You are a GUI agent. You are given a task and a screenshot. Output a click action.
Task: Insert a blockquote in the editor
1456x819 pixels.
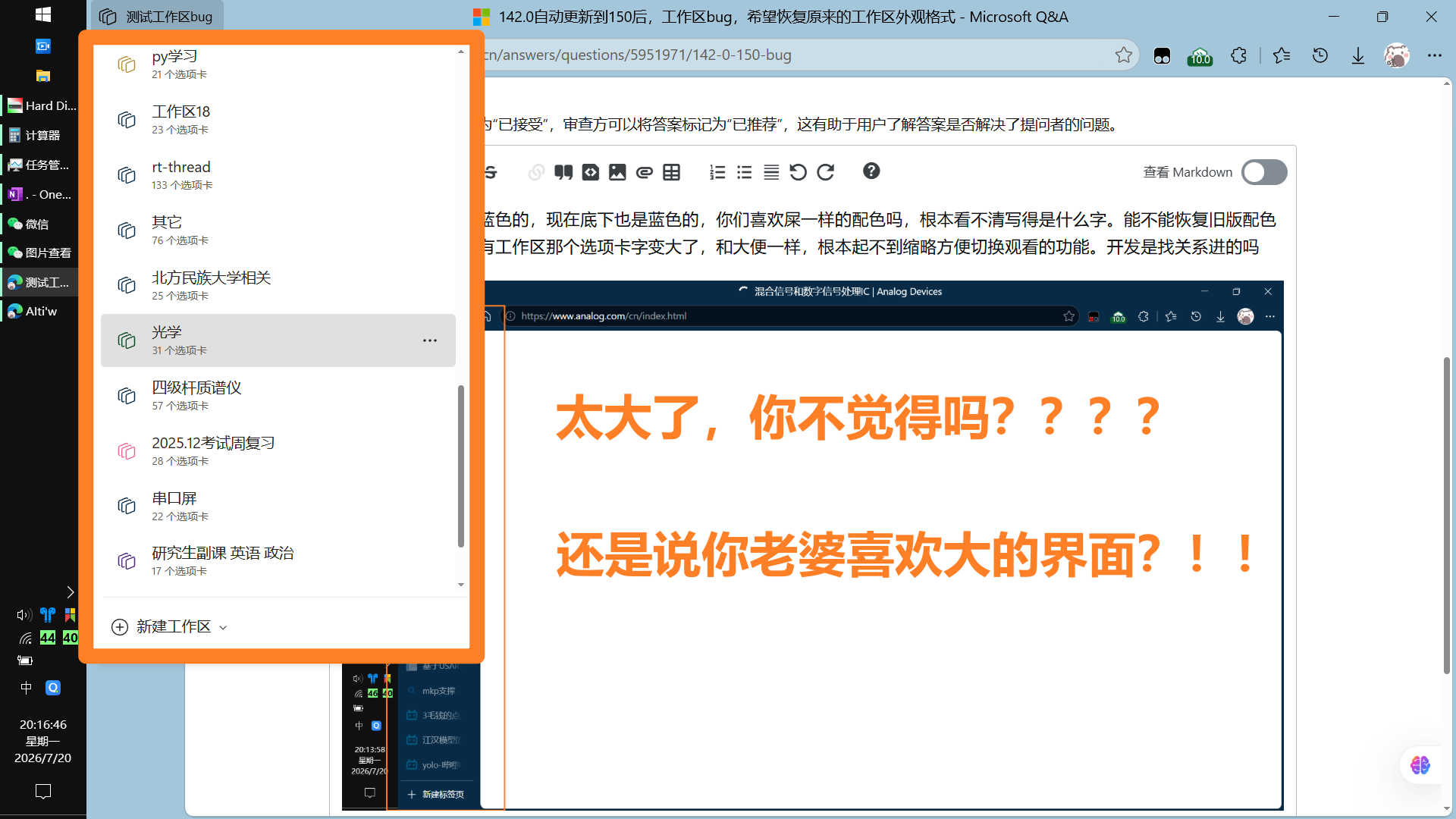point(563,172)
